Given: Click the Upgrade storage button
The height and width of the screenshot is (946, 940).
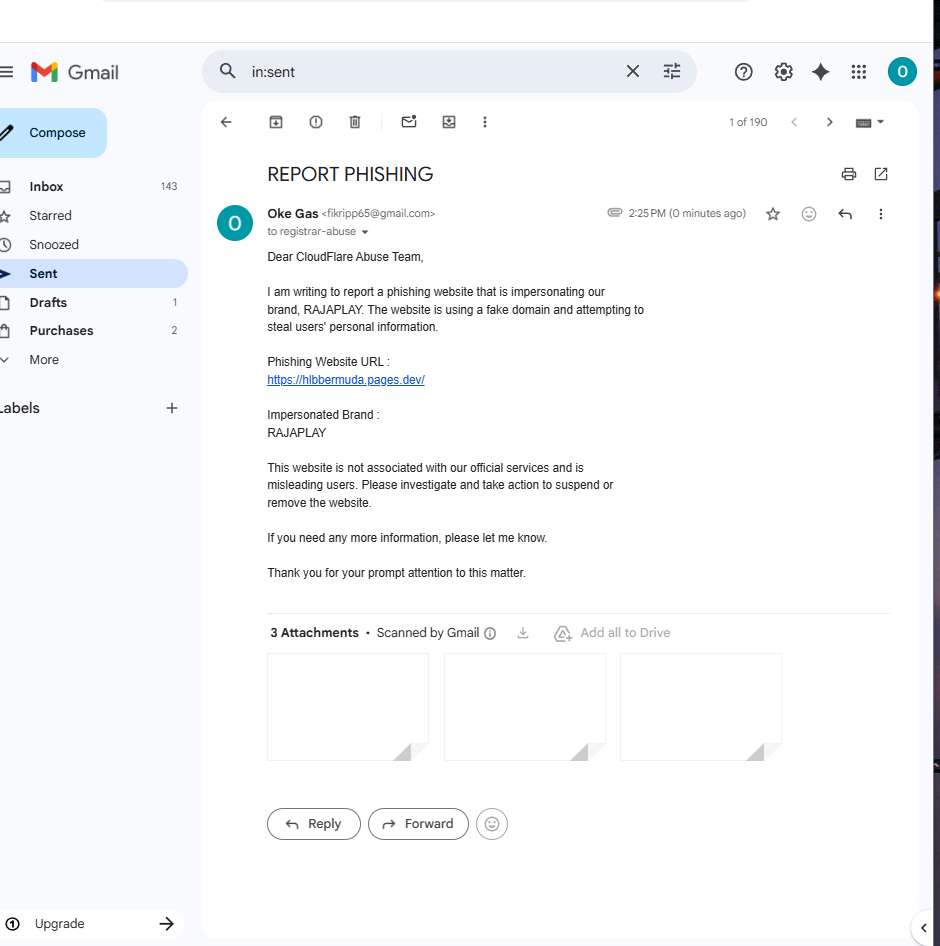Looking at the screenshot, I should coord(91,924).
